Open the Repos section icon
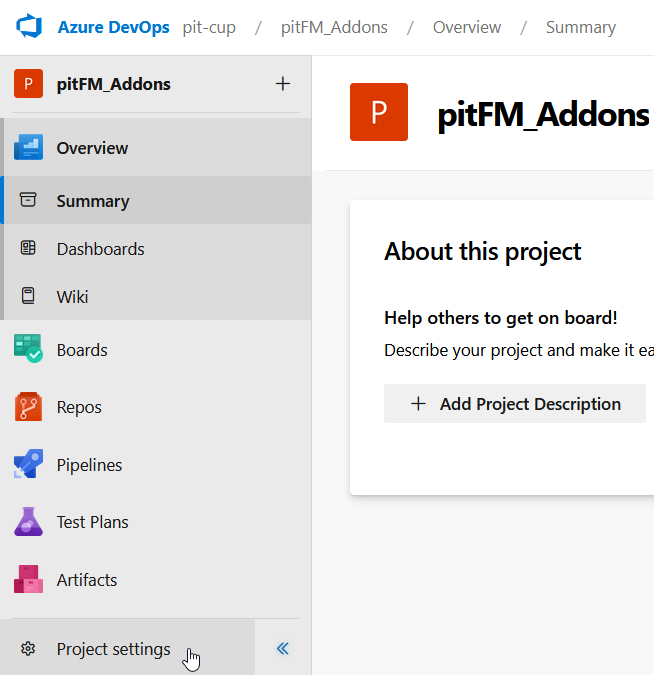654x675 pixels. pyautogui.click(x=28, y=407)
